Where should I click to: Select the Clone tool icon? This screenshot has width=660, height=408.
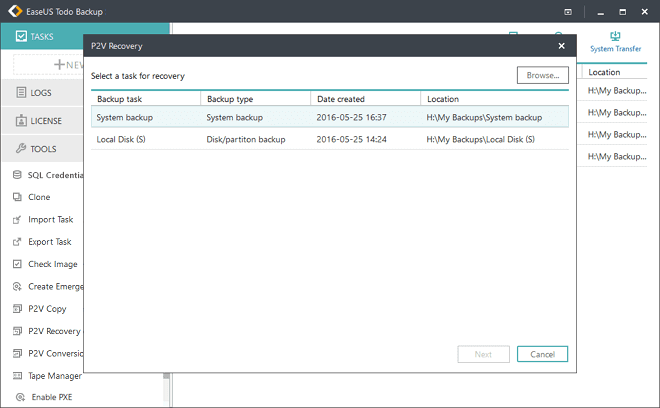(x=18, y=197)
